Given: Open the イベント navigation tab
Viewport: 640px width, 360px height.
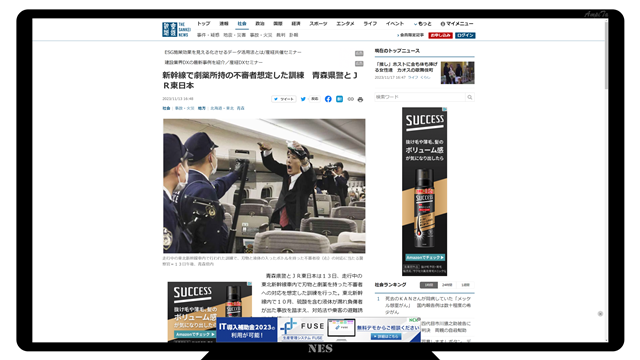Looking at the screenshot, I should pos(395,24).
